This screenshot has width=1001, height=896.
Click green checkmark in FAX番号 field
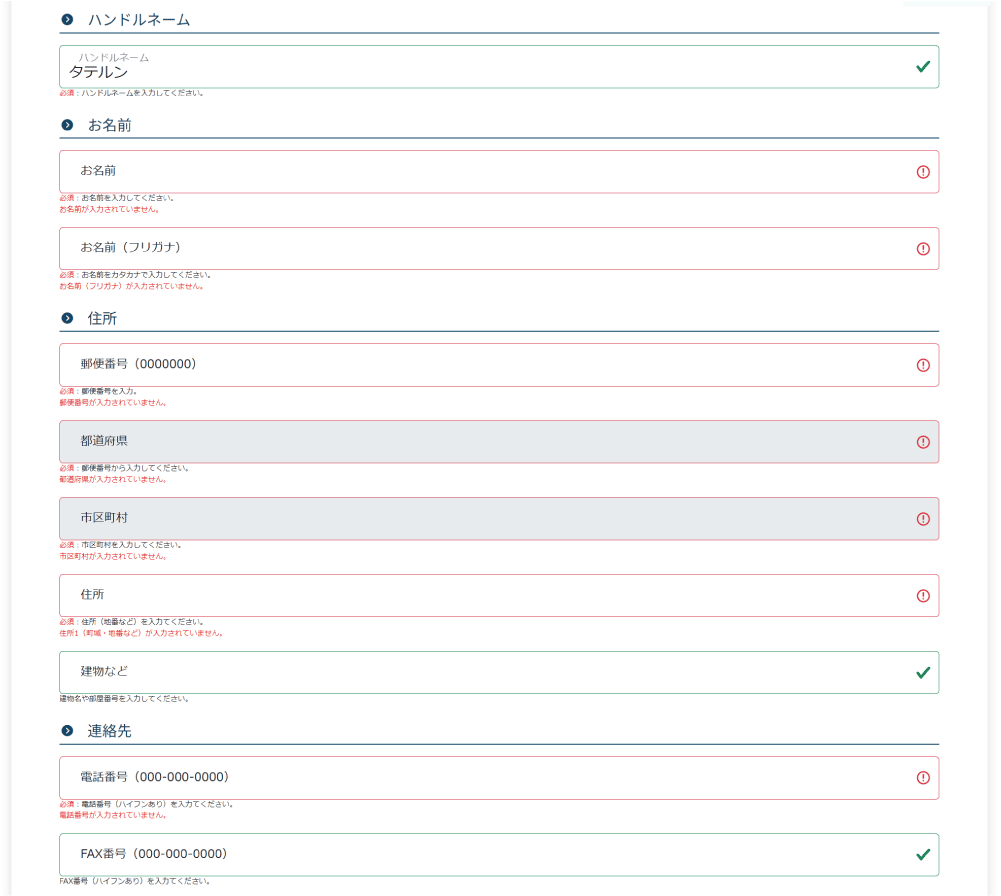click(x=923, y=855)
